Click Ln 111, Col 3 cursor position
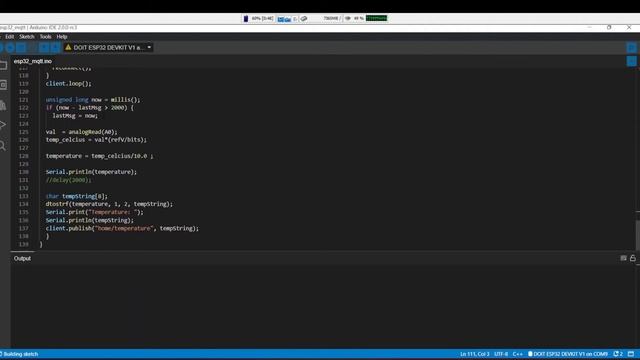Screen dimensions: 640x360 (x=474, y=354)
